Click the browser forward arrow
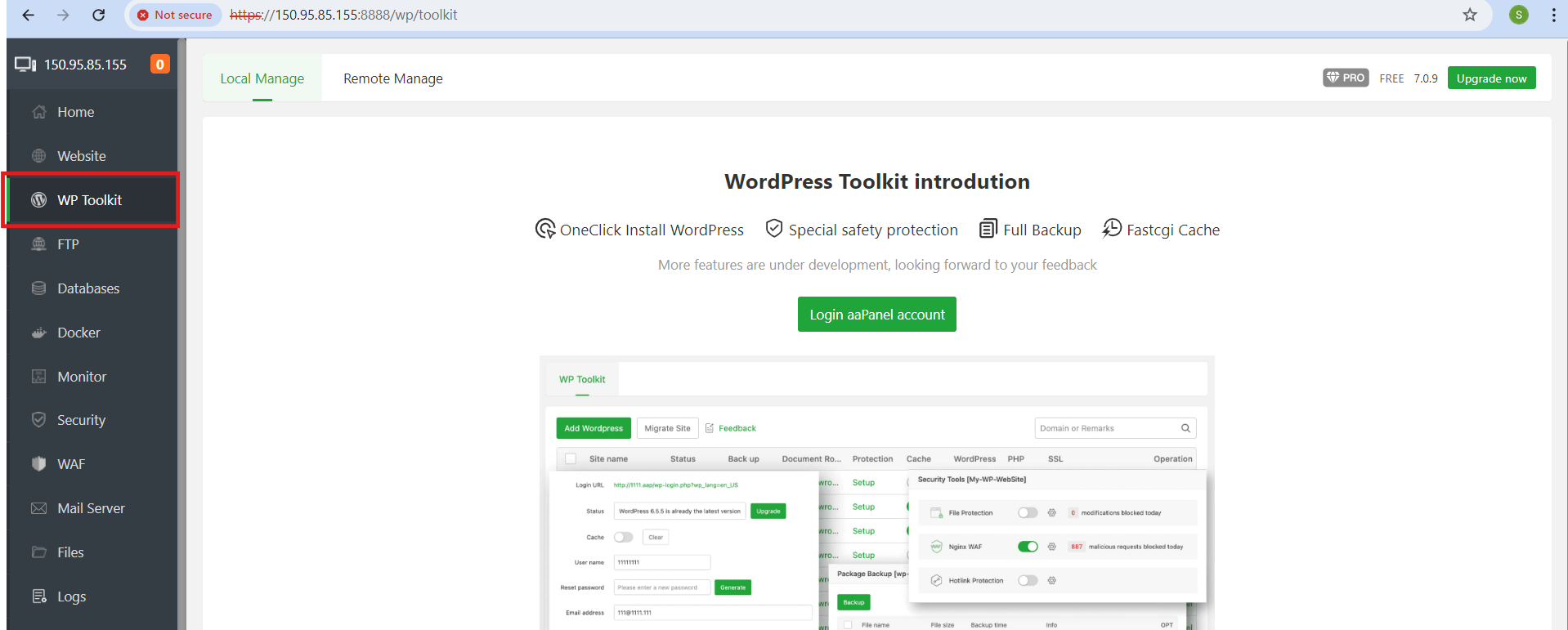Viewport: 1568px width, 630px height. [x=63, y=15]
